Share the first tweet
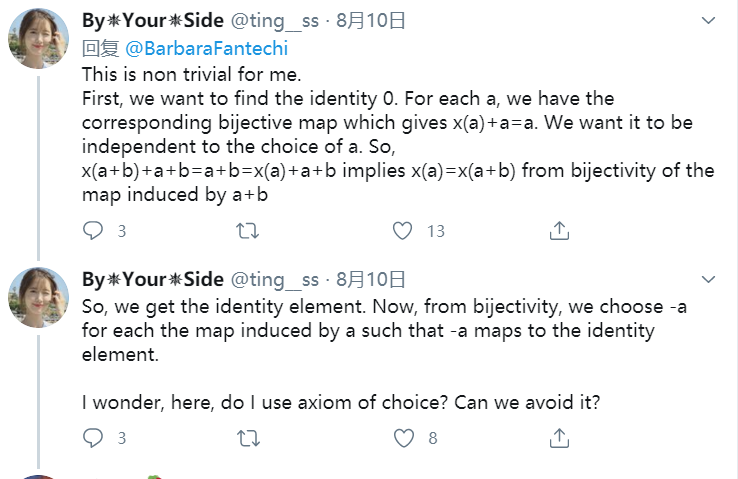 tap(560, 231)
